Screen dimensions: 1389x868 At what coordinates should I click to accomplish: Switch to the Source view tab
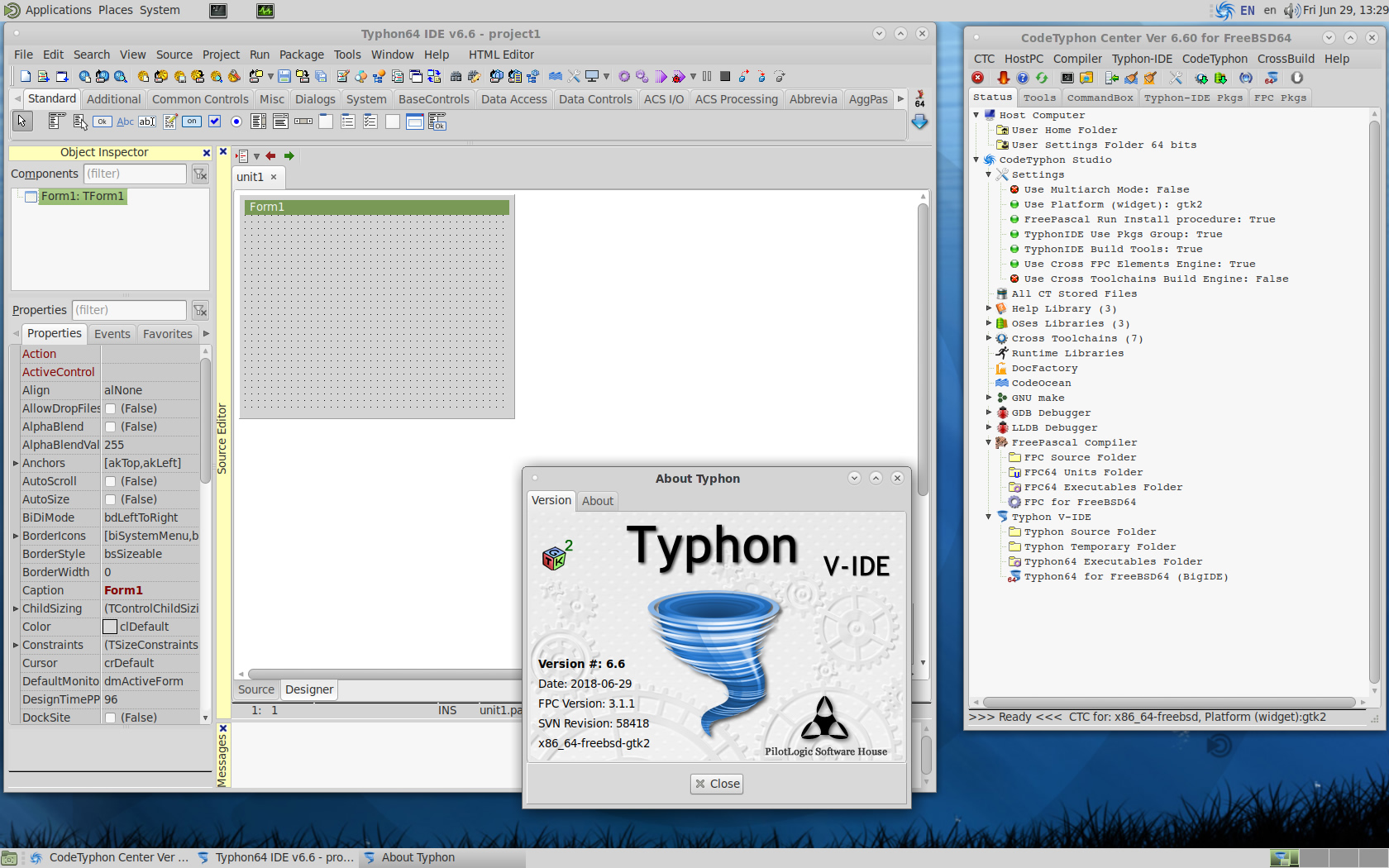pos(255,689)
